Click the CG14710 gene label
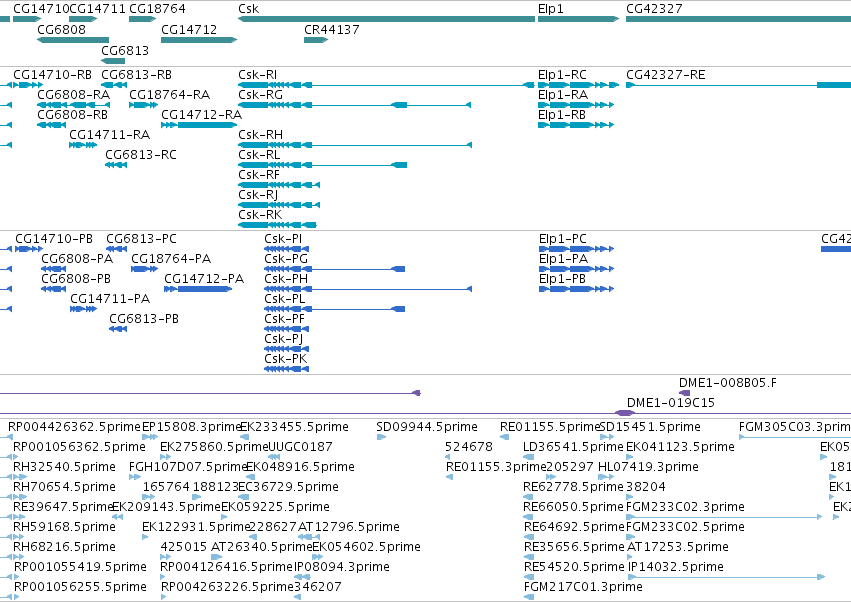Screen dimensions: 851x602 [41, 9]
